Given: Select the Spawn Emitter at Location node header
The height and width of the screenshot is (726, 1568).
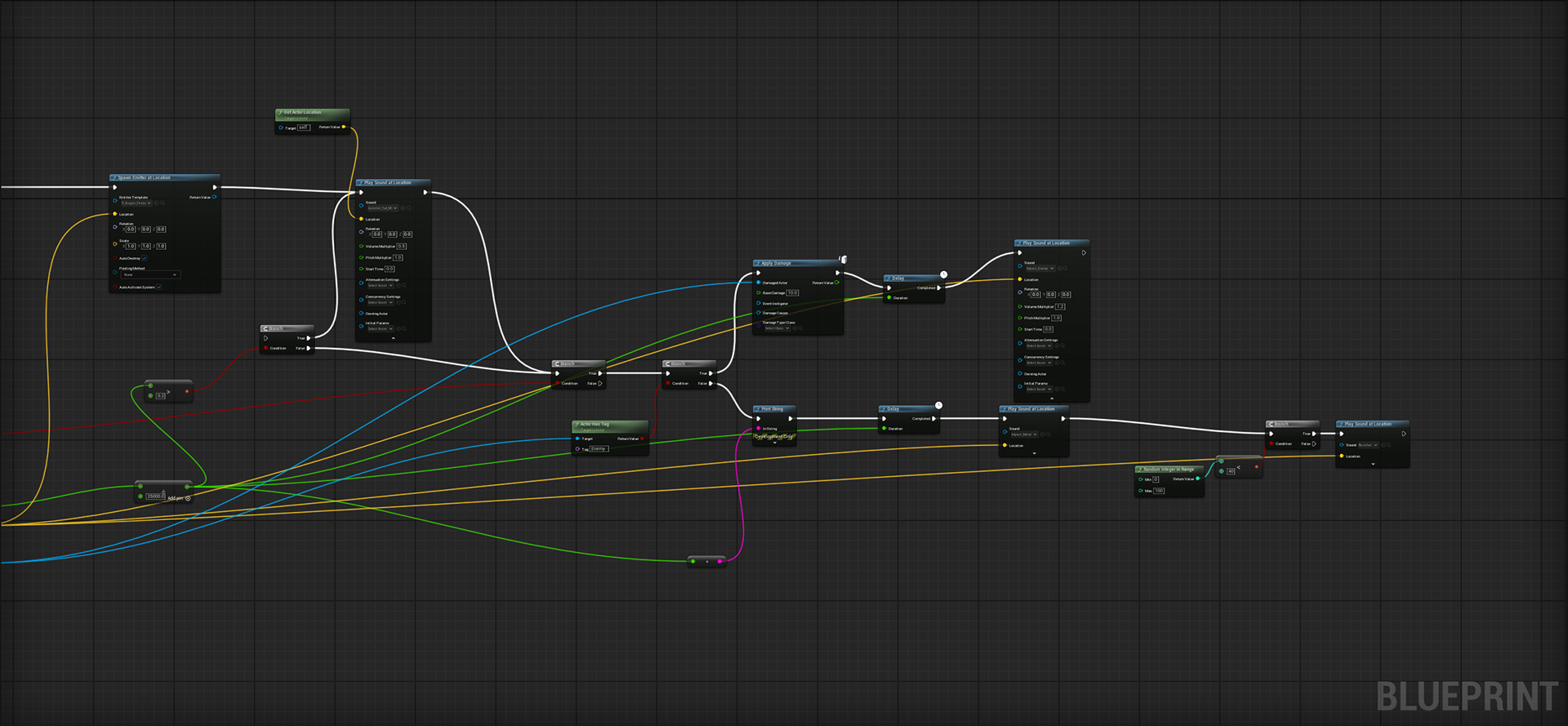Looking at the screenshot, I should tap(165, 177).
